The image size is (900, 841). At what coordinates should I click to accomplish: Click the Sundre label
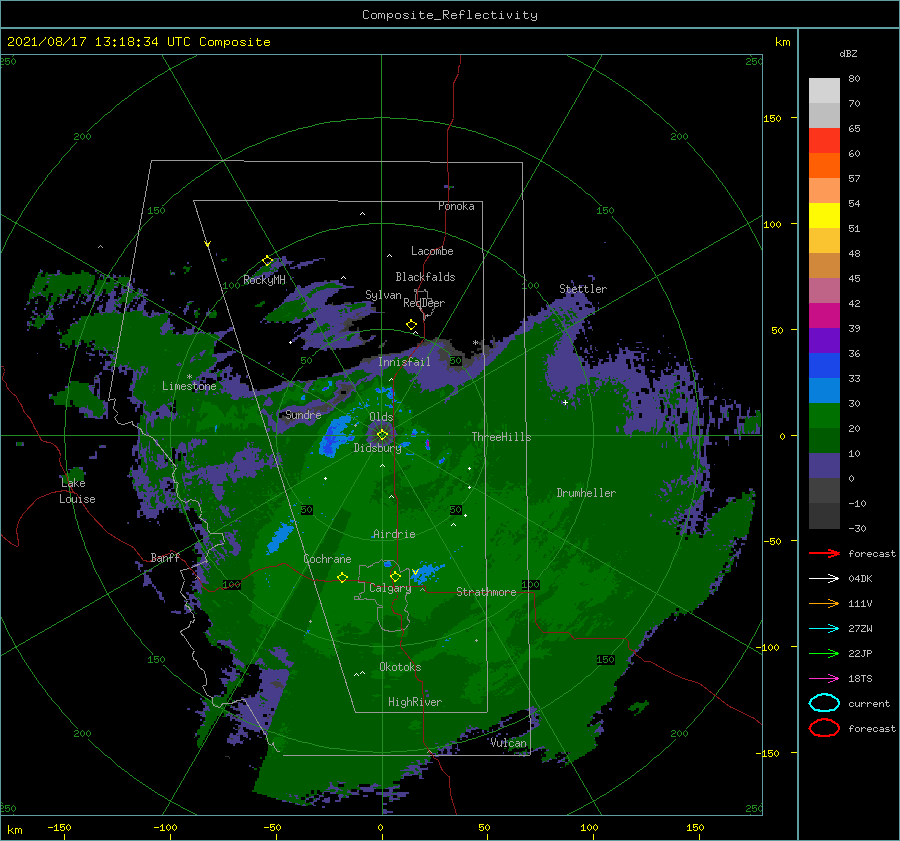tap(303, 414)
